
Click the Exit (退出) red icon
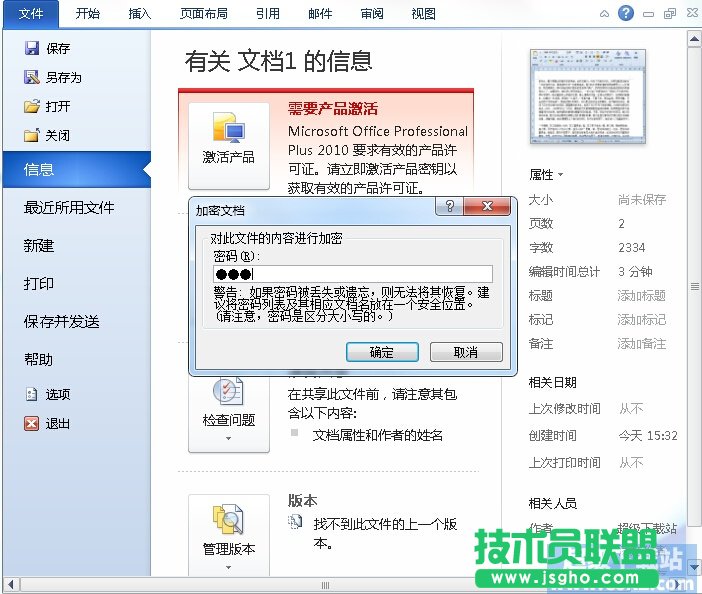tap(31, 423)
